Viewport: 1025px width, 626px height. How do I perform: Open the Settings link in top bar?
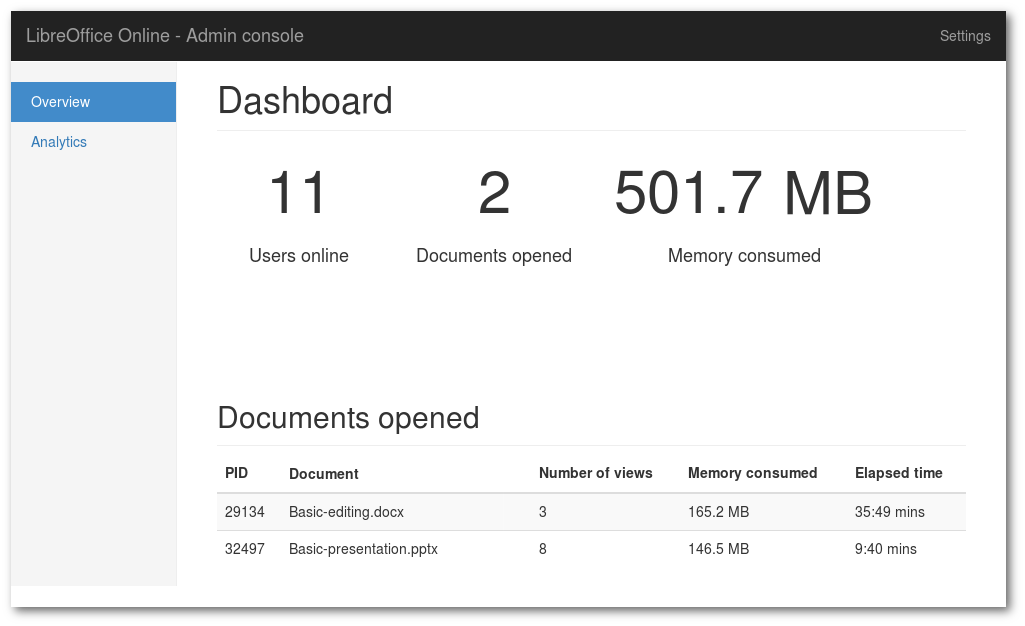964,36
